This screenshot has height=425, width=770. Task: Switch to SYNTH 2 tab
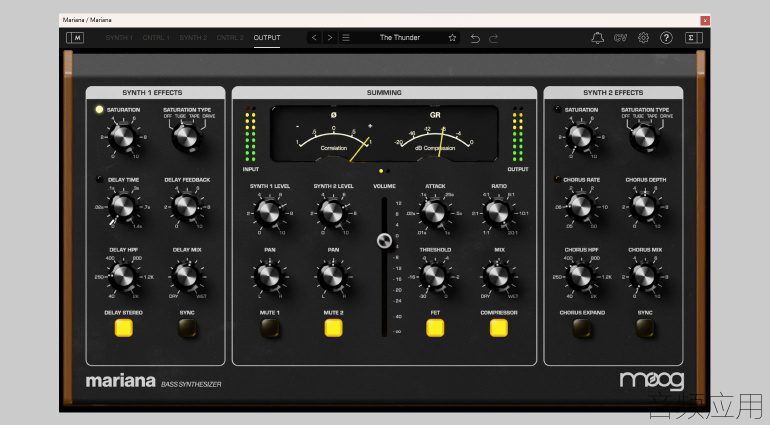coord(193,38)
